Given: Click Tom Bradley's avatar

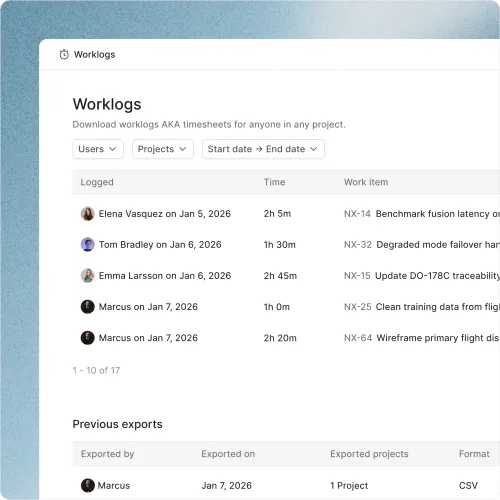Looking at the screenshot, I should [88, 245].
